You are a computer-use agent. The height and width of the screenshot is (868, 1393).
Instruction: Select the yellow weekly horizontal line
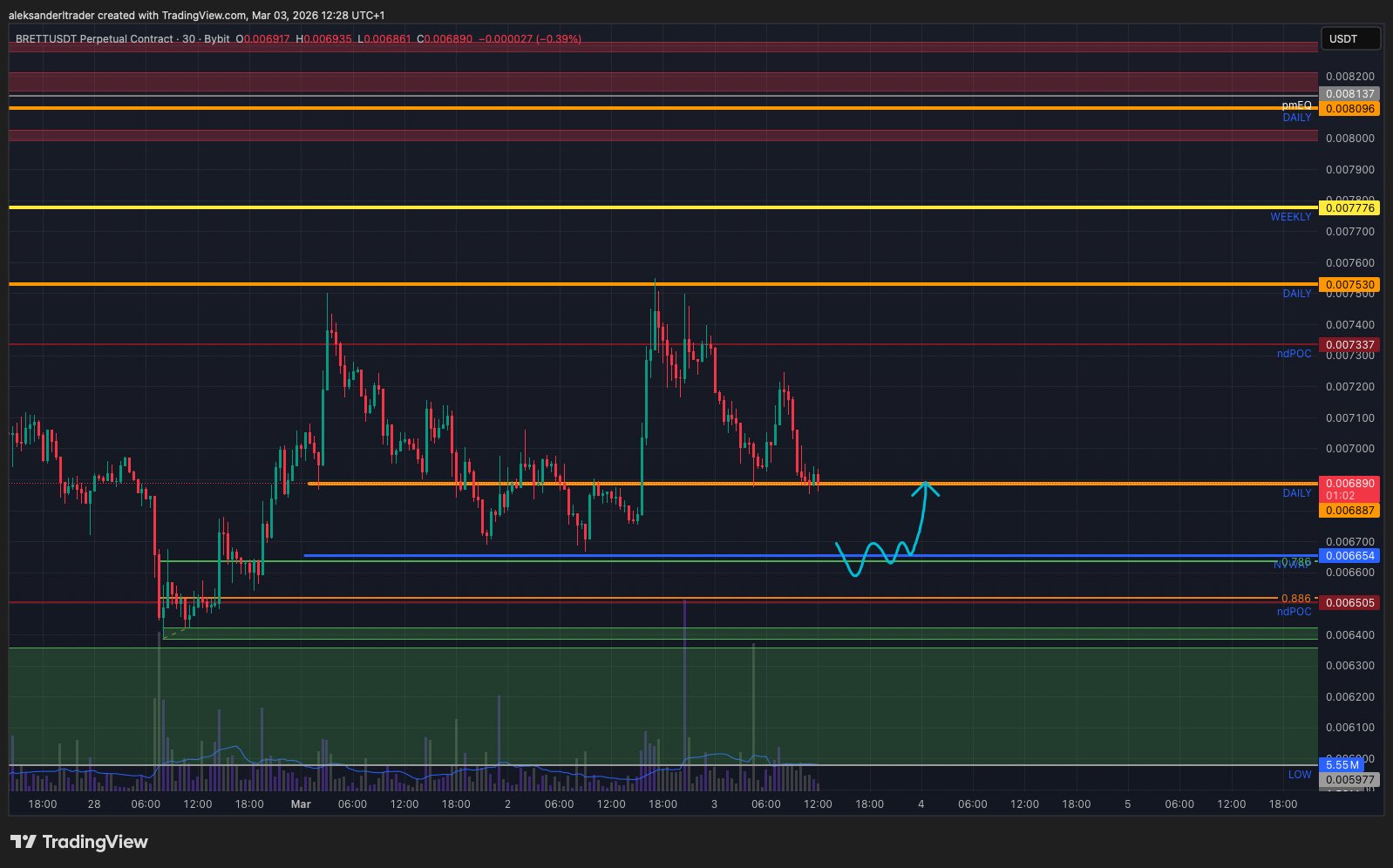610,207
